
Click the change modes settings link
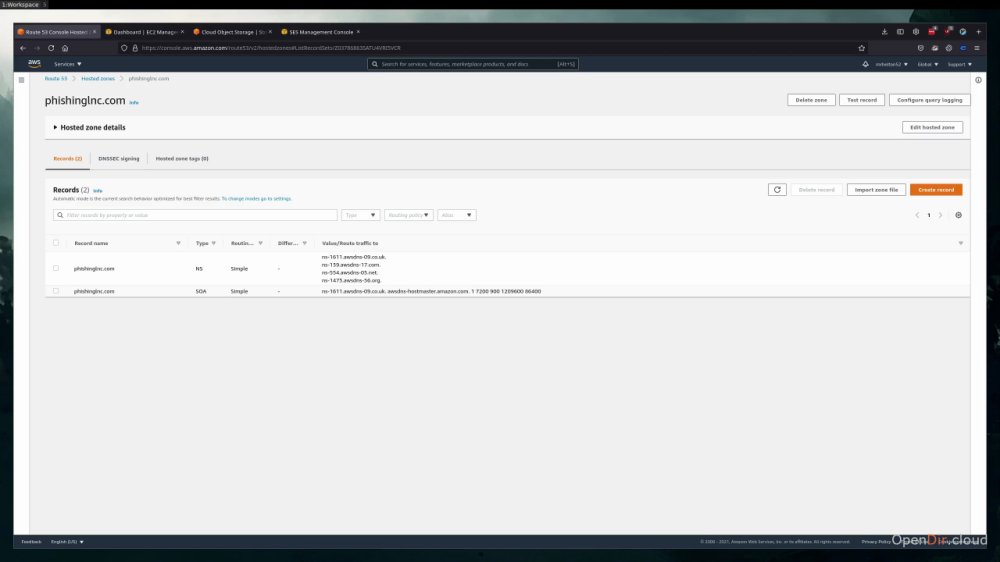point(256,198)
